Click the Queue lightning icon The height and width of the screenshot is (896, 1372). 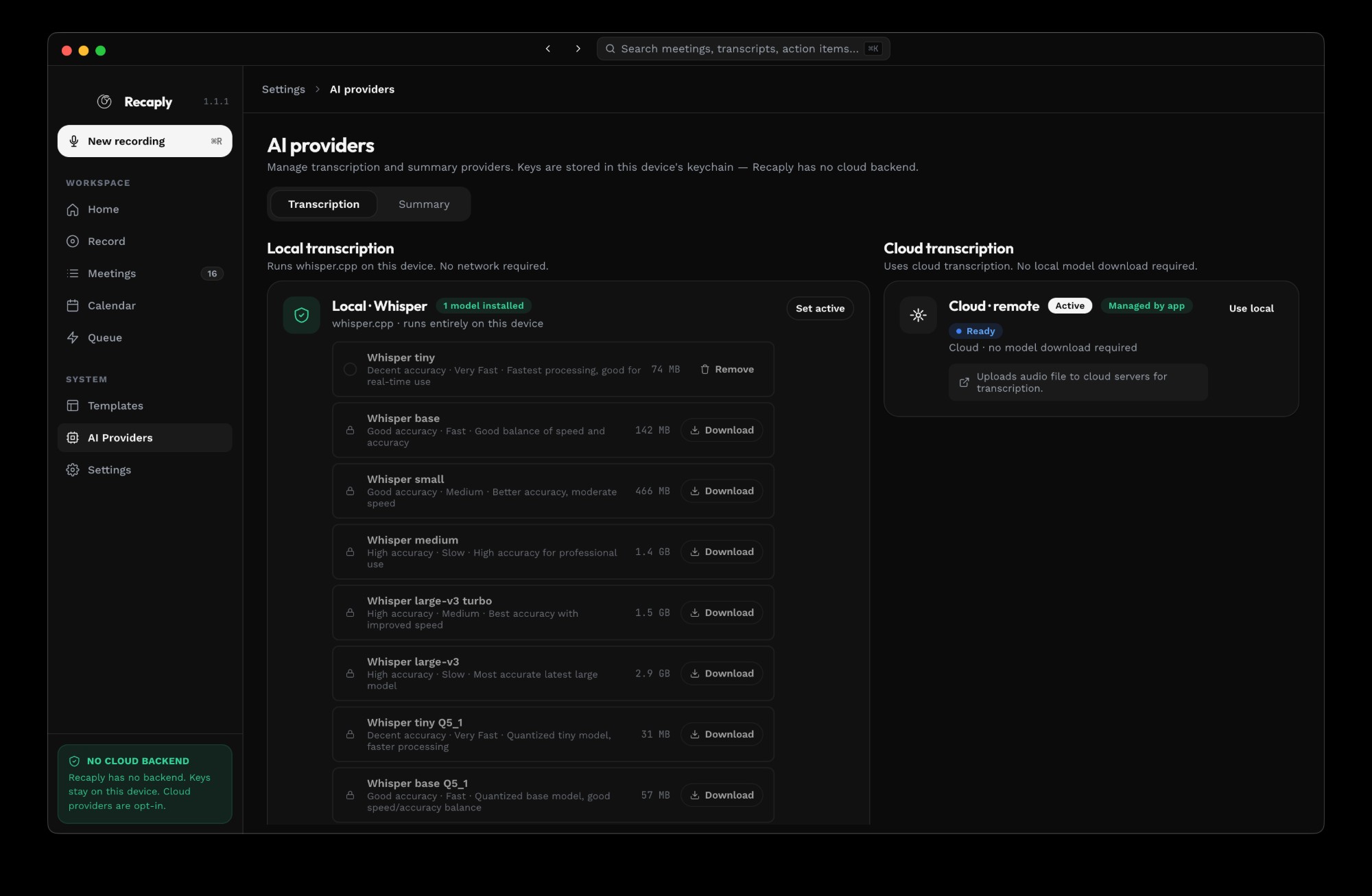[73, 338]
